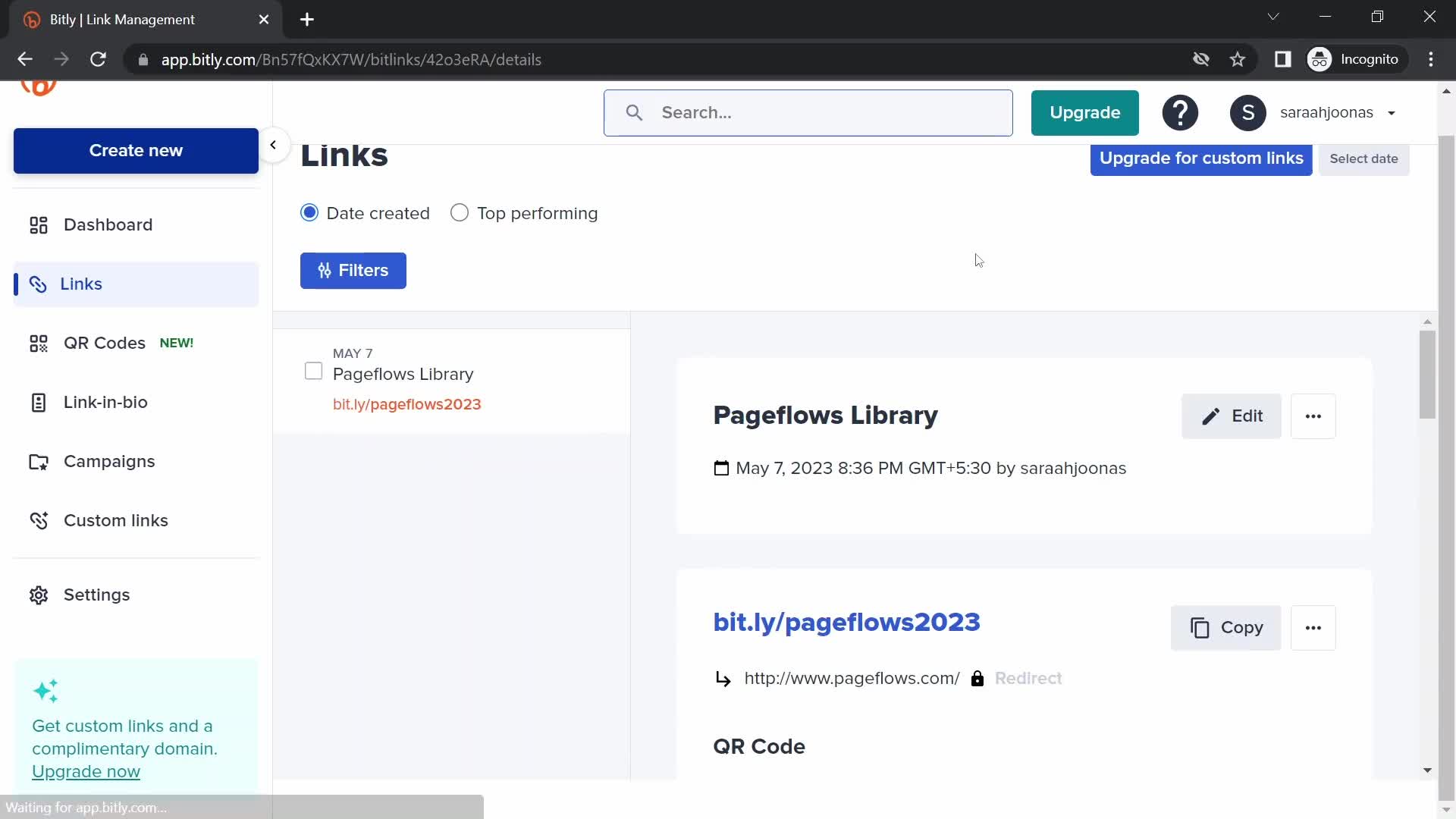Click details panel scroll down arrow
Screen dimensions: 1456x819
coord(1427,770)
